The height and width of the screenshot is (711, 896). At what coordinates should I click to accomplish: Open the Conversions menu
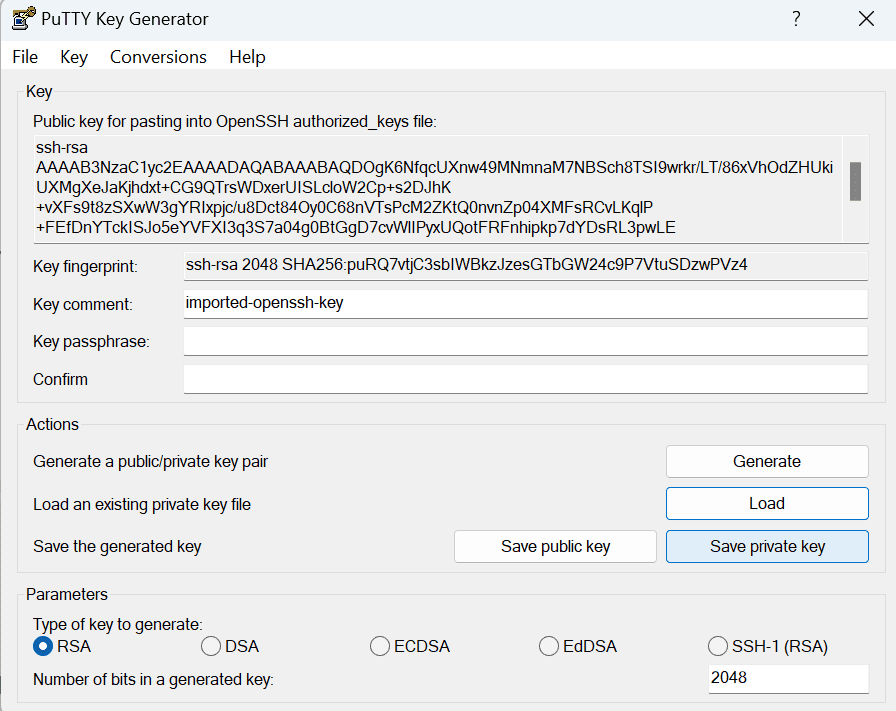158,57
